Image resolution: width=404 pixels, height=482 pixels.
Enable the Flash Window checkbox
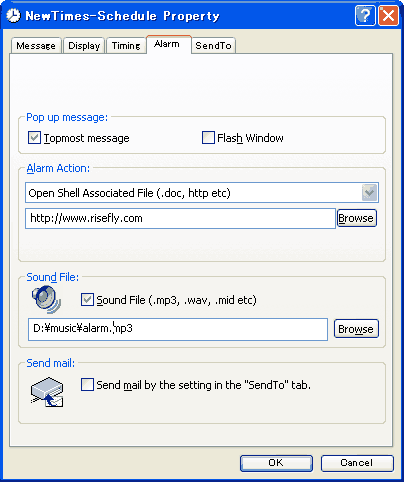pos(208,138)
